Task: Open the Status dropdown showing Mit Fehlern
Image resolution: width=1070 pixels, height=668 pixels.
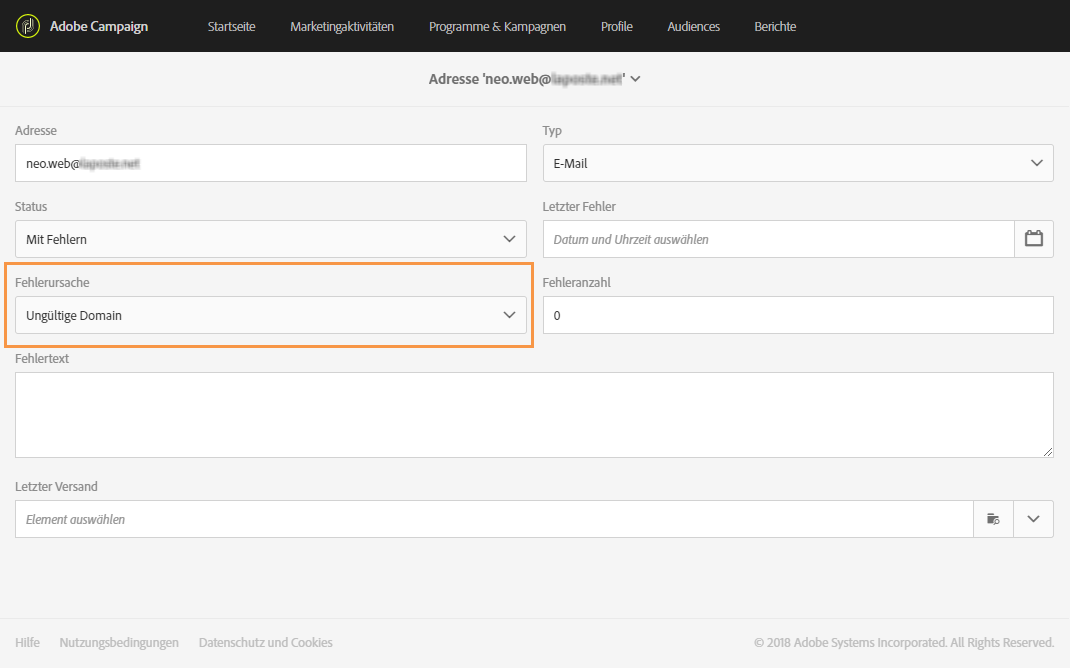Action: coord(270,239)
